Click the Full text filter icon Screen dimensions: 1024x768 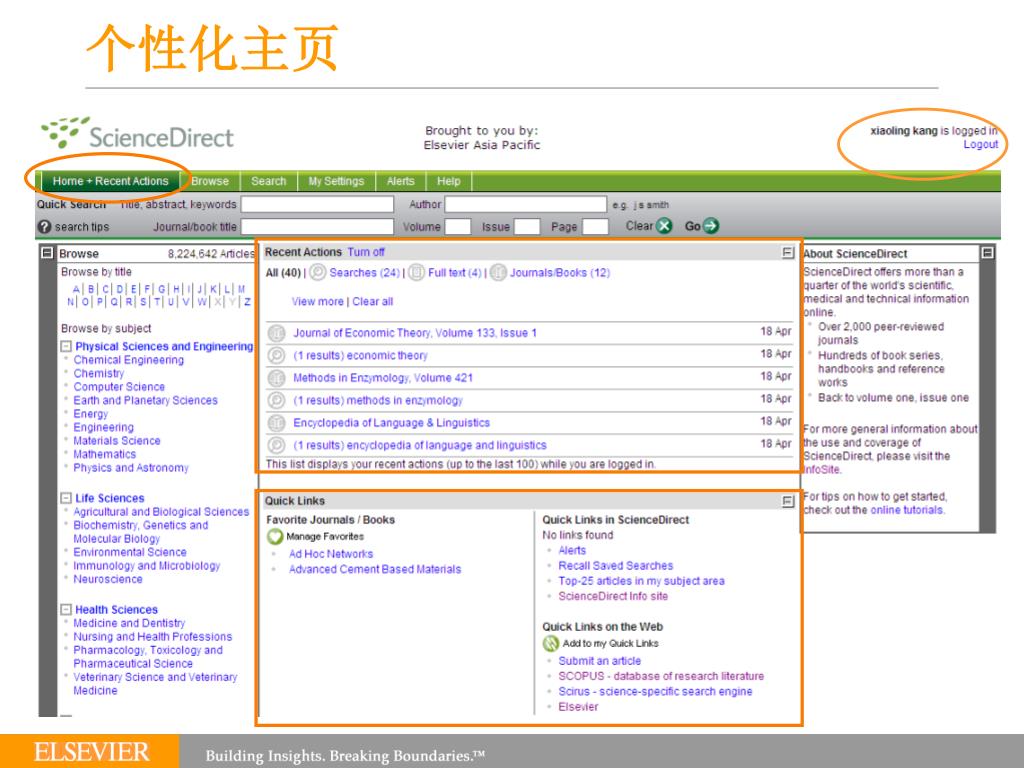pyautogui.click(x=417, y=272)
